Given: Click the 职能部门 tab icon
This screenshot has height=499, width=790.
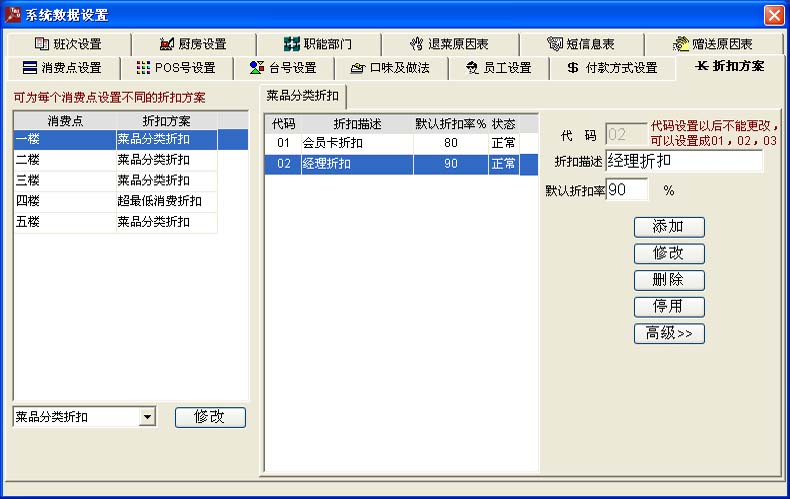Looking at the screenshot, I should 292,44.
